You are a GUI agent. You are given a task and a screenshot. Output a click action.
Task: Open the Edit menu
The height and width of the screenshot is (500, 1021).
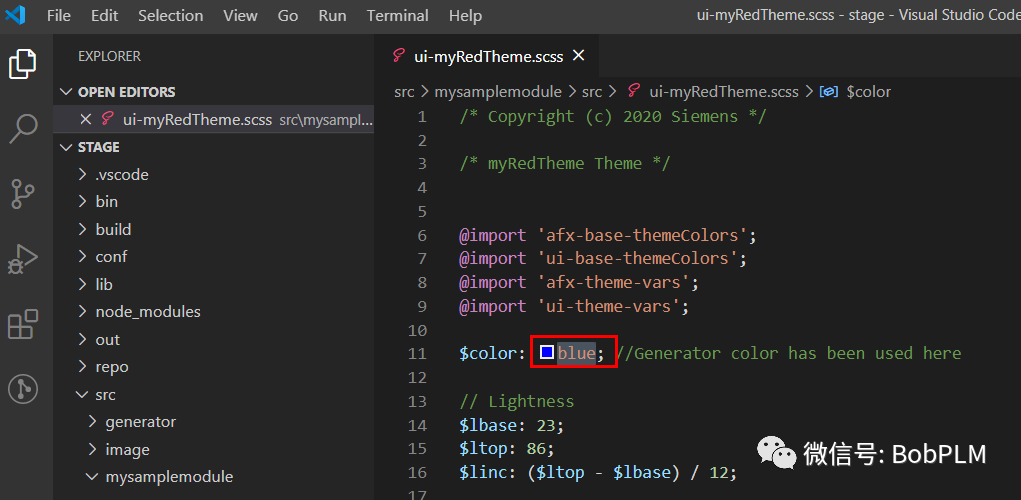coord(104,16)
